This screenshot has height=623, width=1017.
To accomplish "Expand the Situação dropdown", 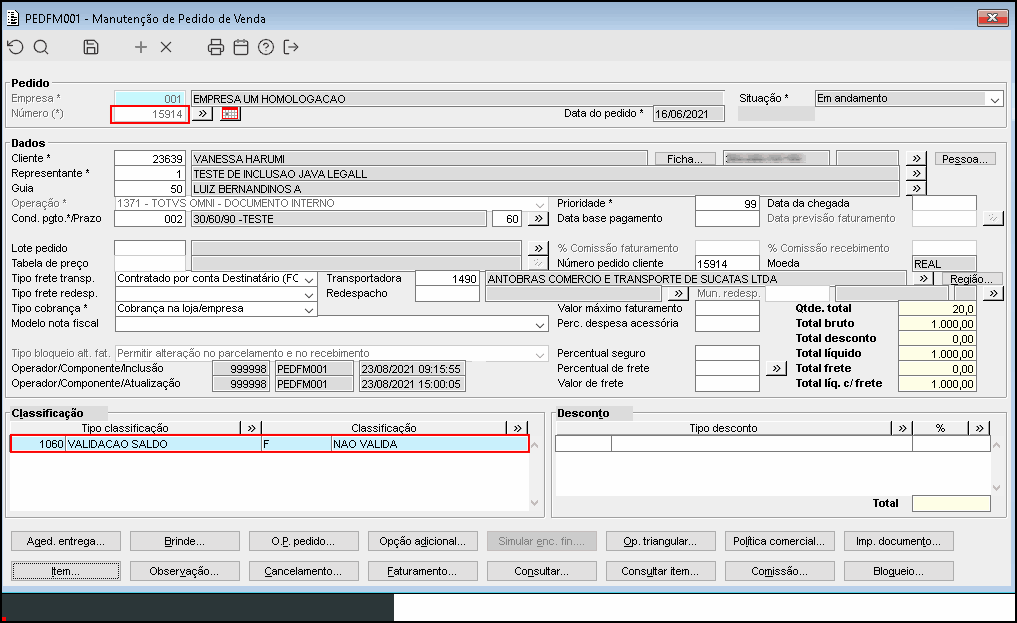I will click(993, 99).
